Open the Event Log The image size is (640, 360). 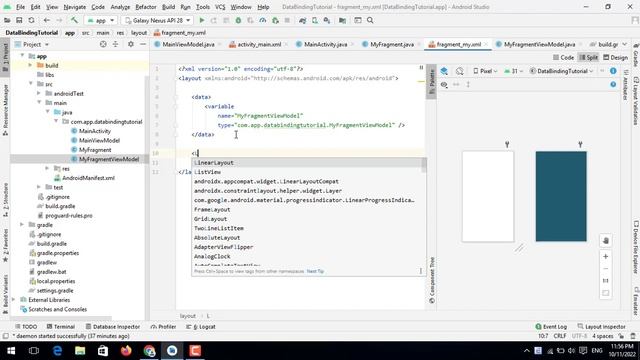point(551,327)
